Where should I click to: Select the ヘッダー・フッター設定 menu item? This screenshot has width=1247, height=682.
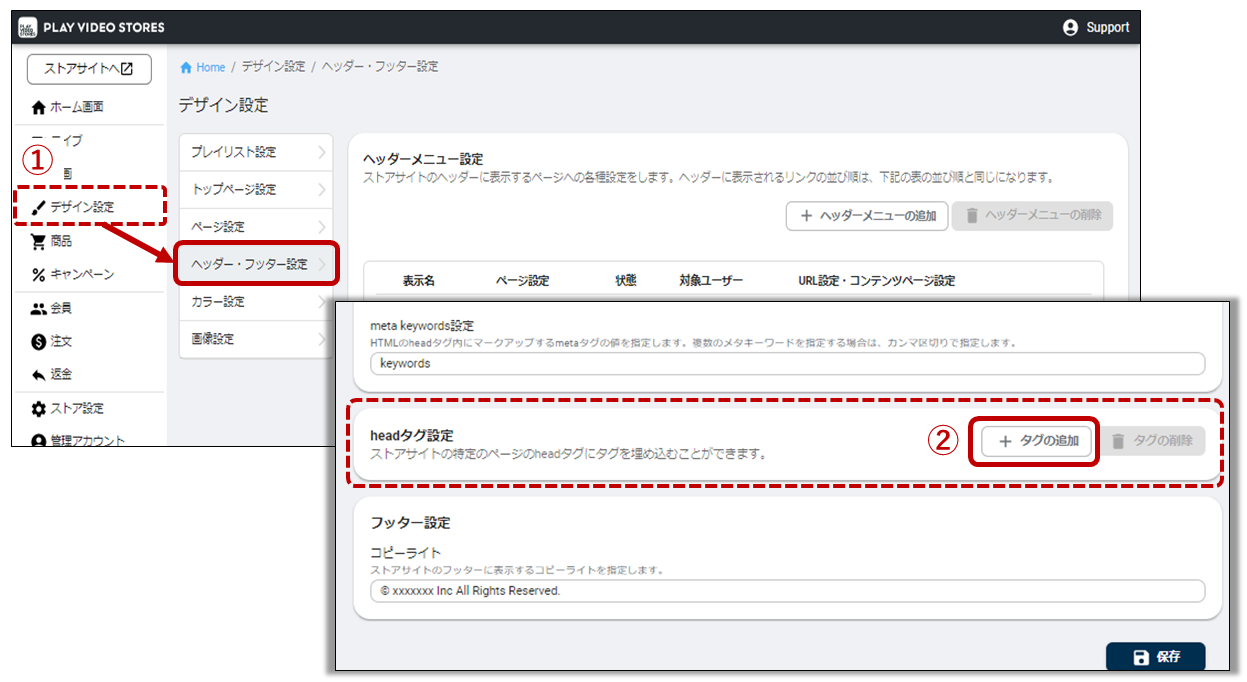click(x=255, y=264)
